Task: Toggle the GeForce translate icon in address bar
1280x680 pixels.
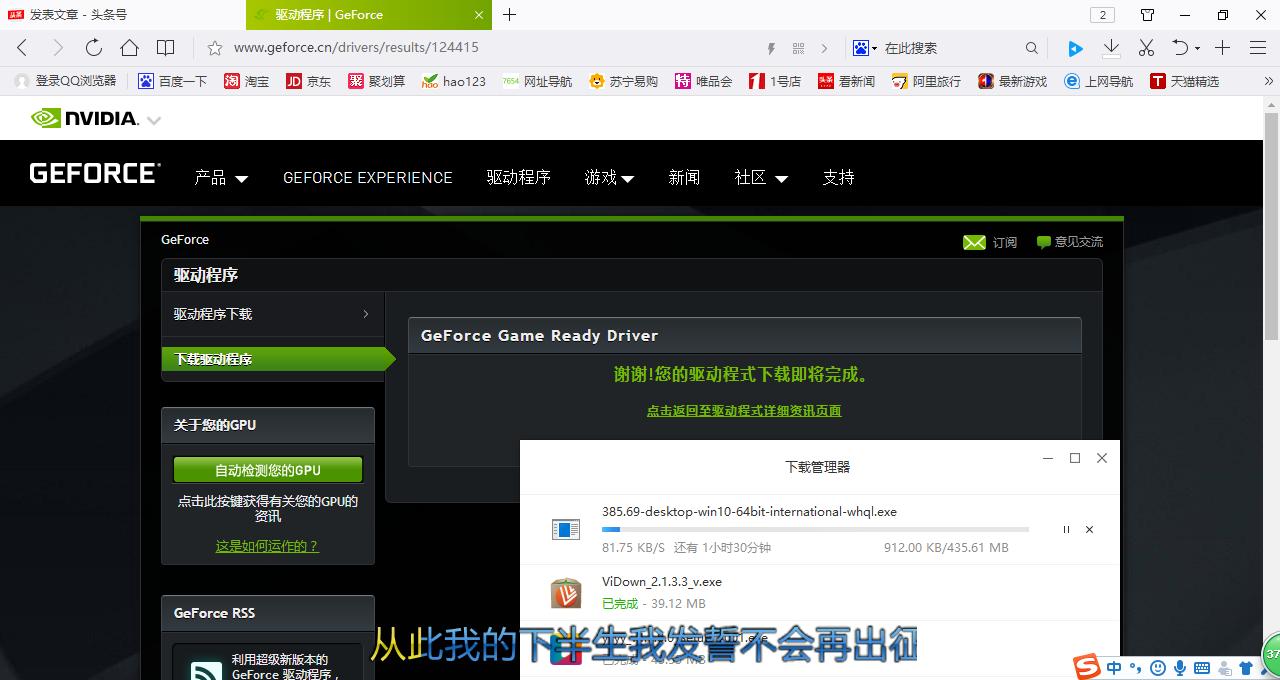Action: (x=861, y=47)
